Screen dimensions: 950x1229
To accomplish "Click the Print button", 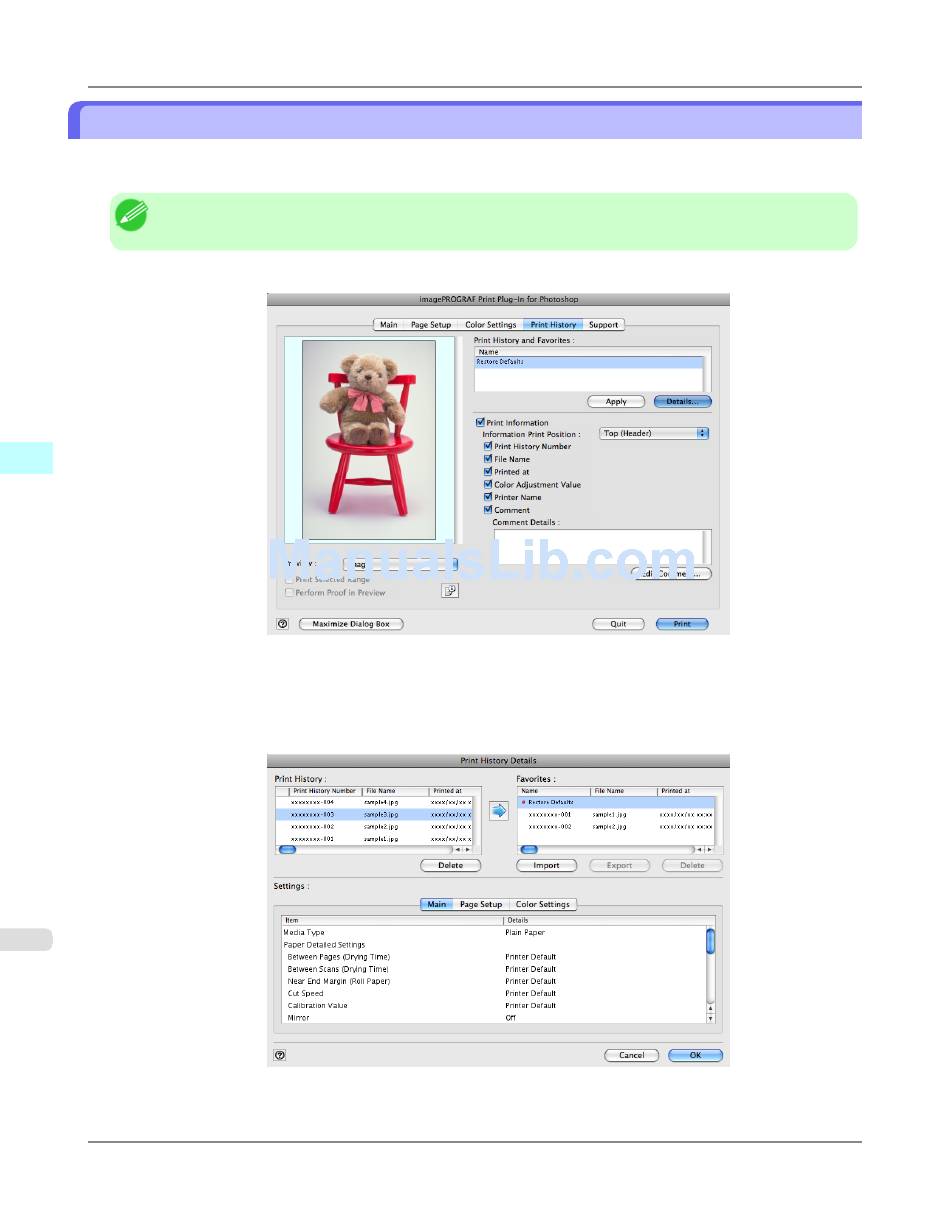I will [682, 623].
